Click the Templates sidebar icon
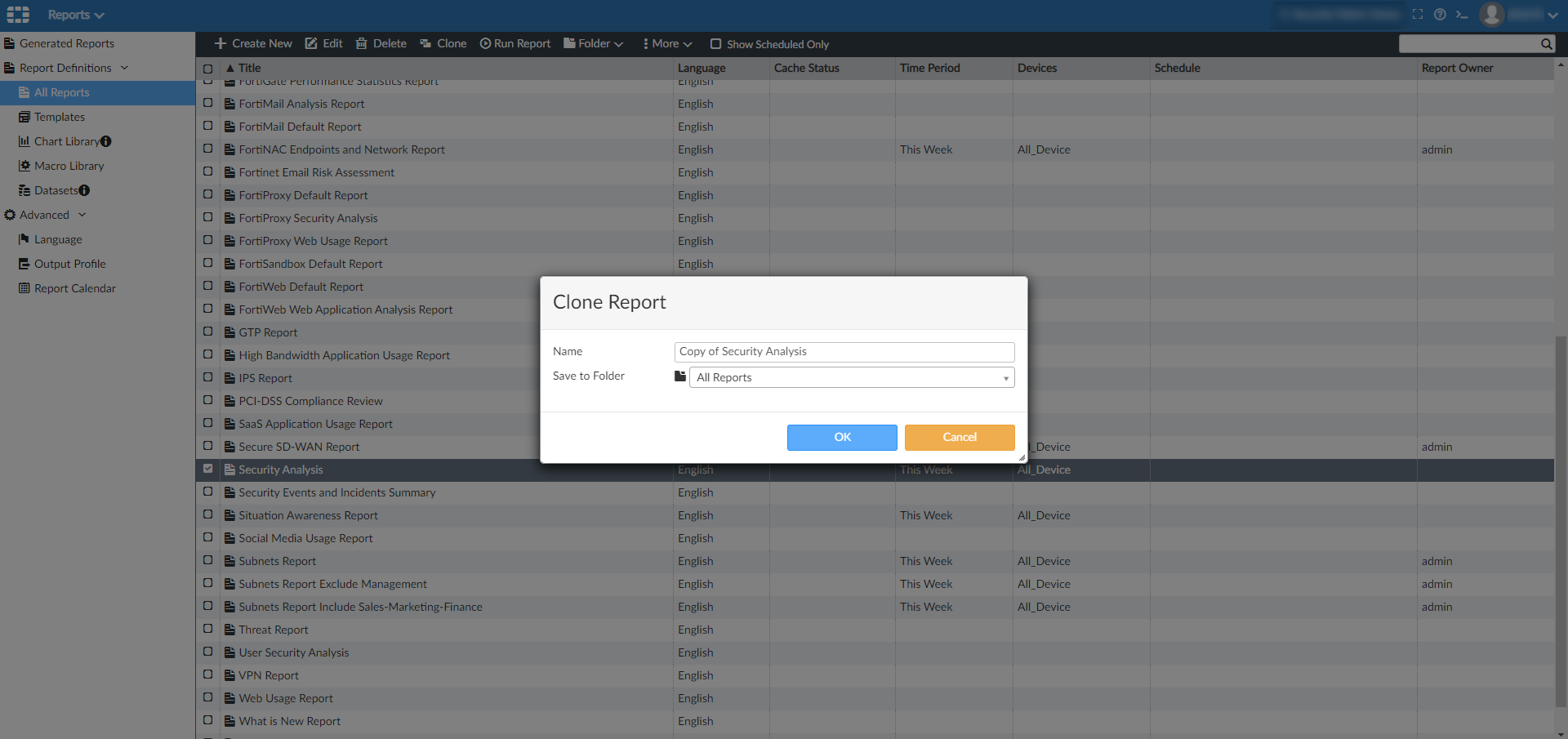The image size is (1568, 739). (x=24, y=117)
